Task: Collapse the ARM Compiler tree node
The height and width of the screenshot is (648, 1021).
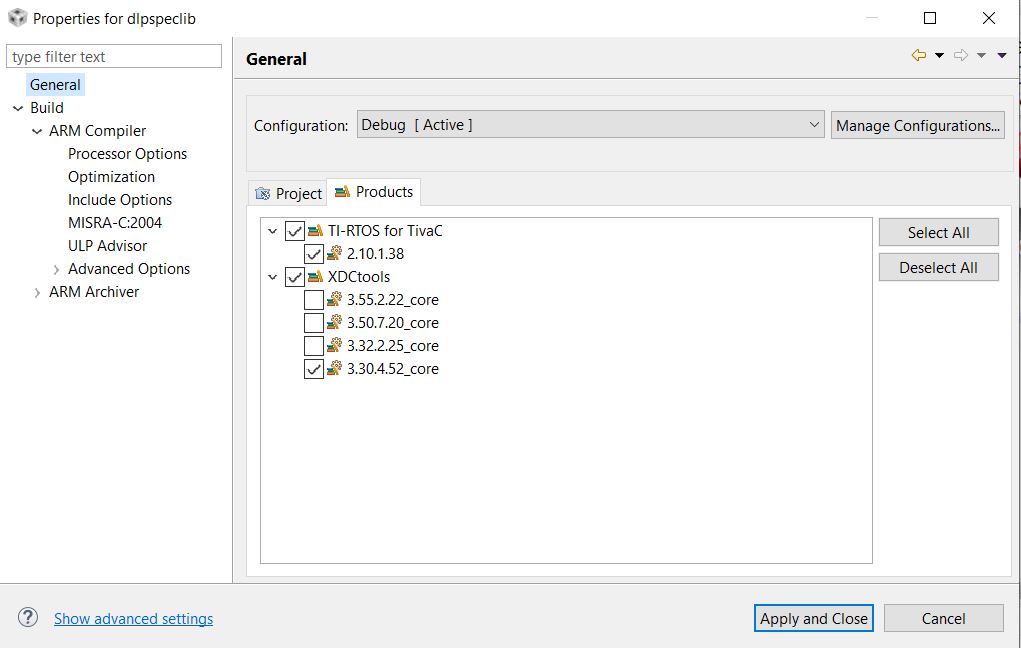Action: point(38,131)
